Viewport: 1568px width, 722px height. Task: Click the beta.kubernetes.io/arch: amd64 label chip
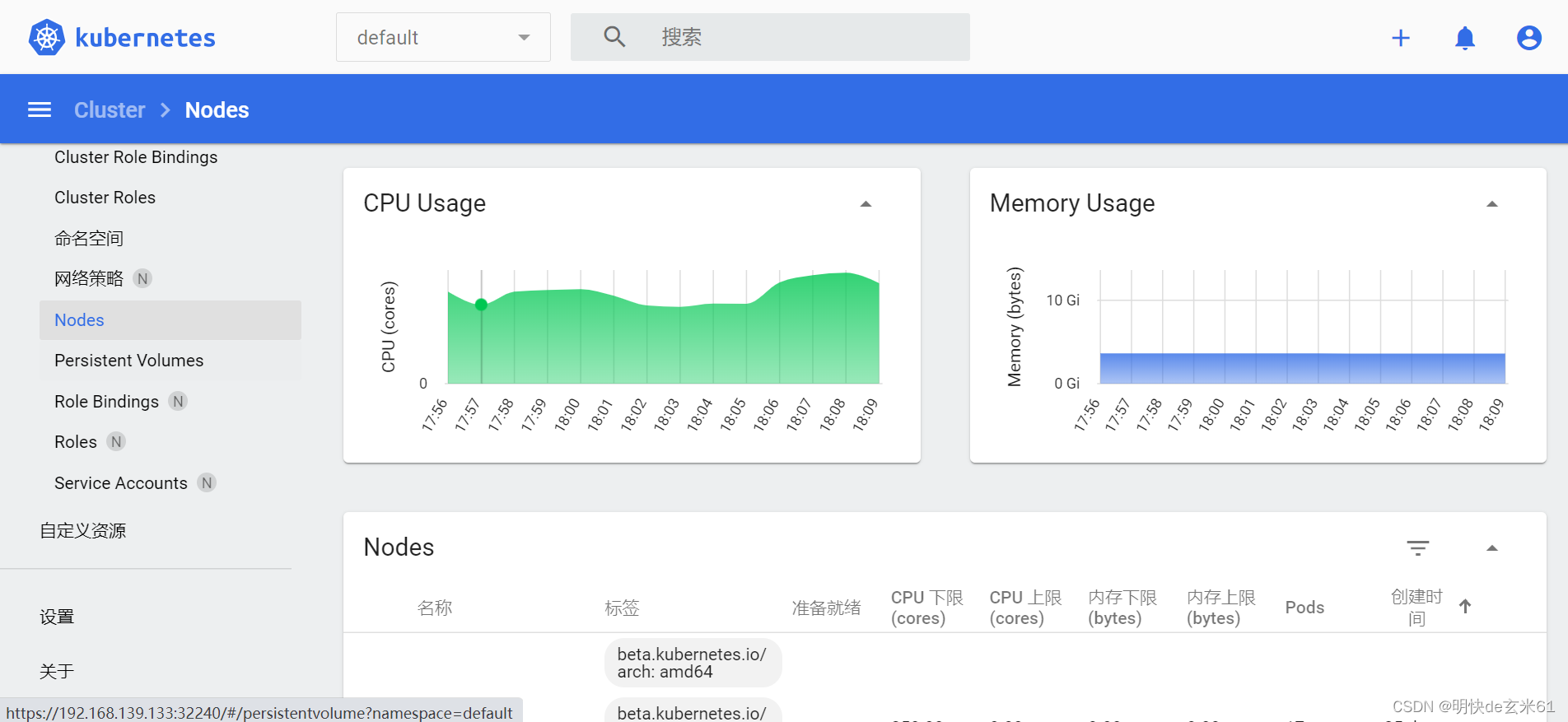click(693, 663)
